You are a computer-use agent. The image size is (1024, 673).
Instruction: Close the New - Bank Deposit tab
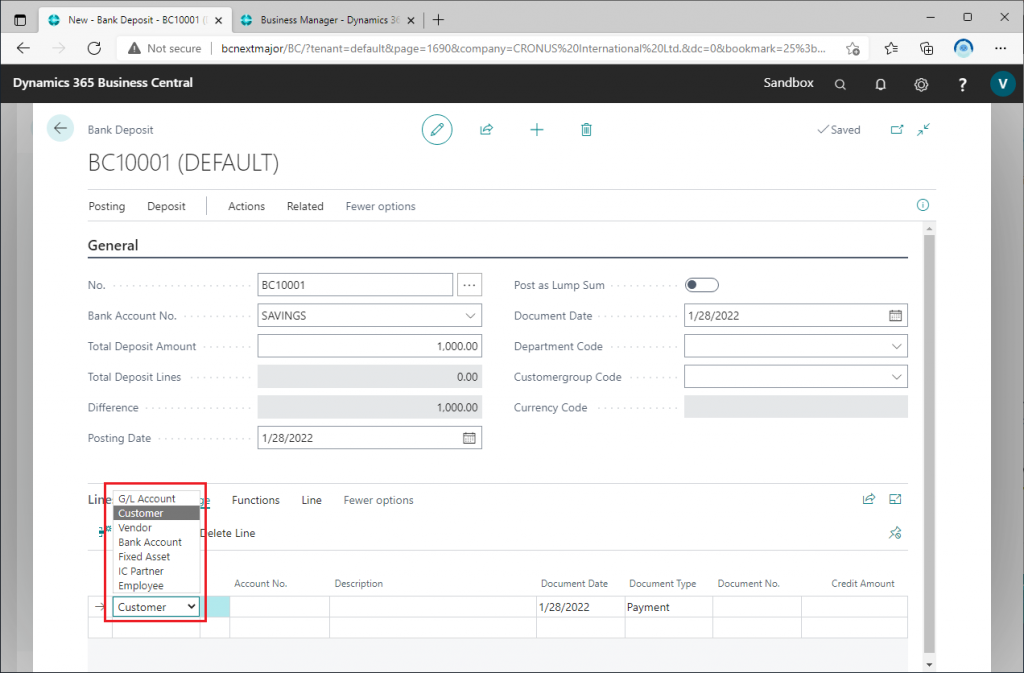tap(218, 20)
